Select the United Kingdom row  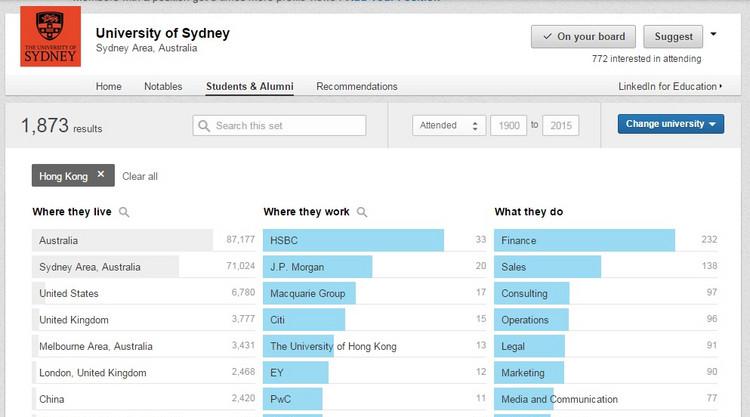[143, 319]
